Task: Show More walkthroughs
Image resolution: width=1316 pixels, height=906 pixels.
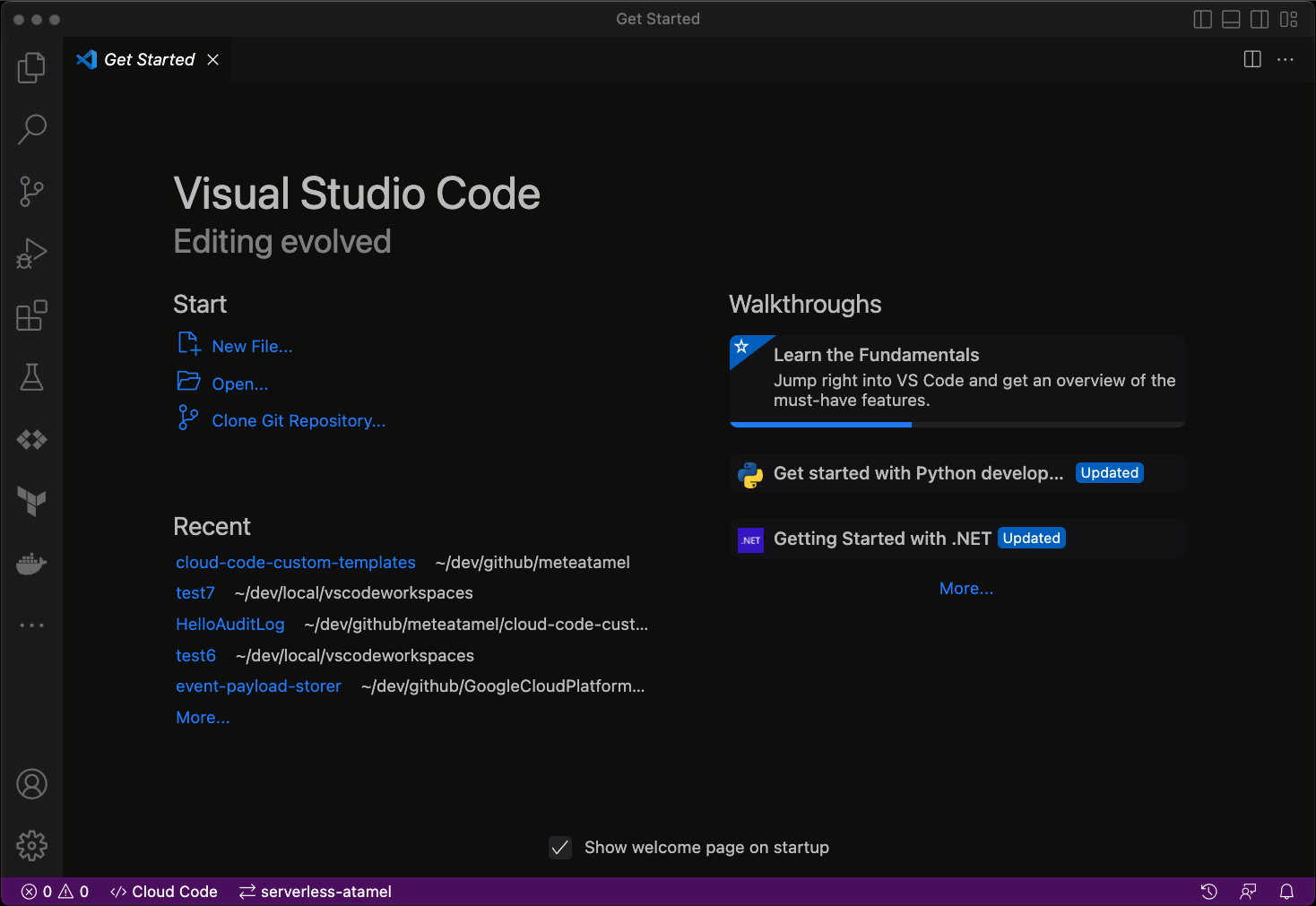Action: point(966,589)
